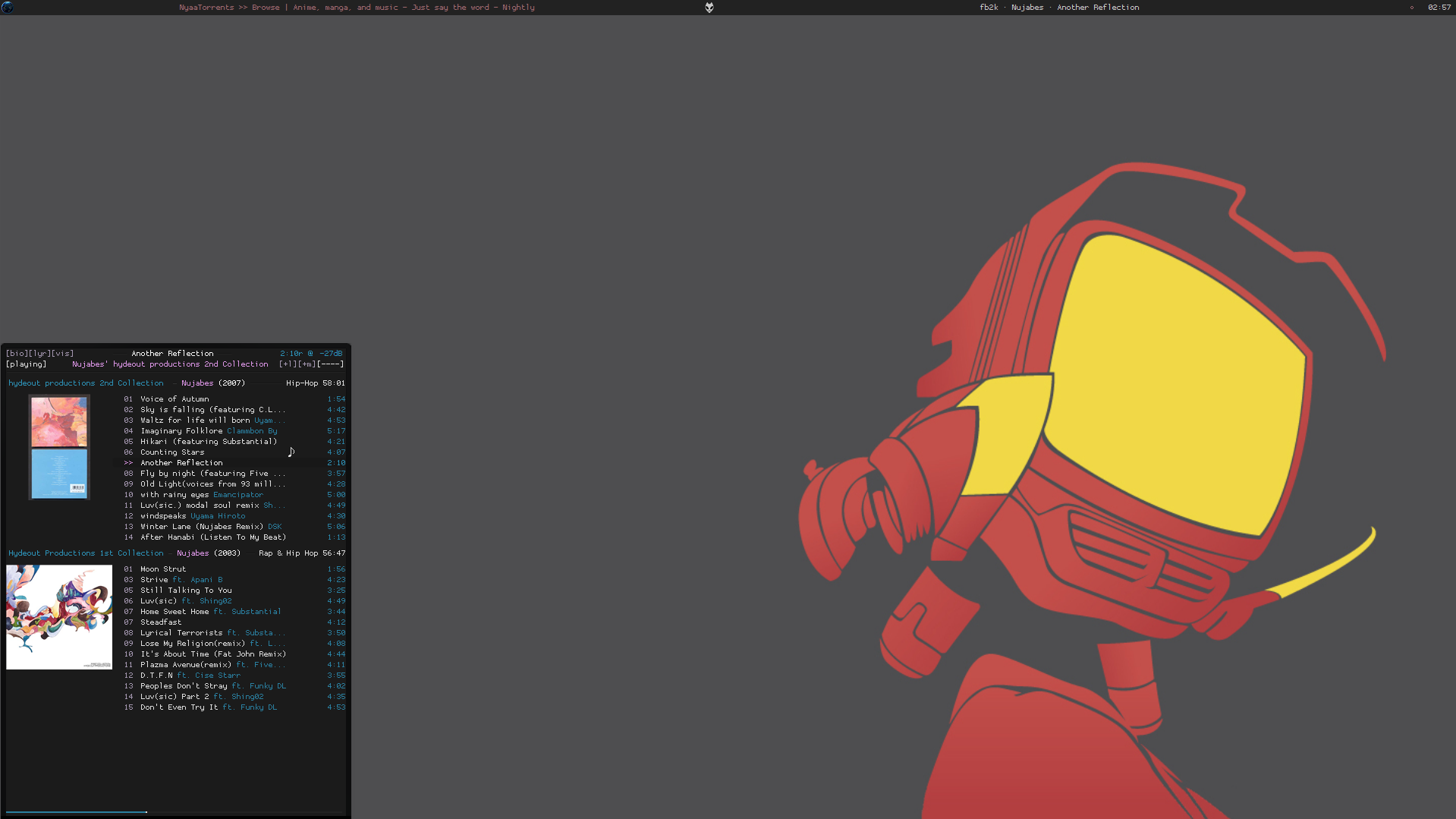Select track Voice of Autumn
This screenshot has height=819, width=1456.
175,399
